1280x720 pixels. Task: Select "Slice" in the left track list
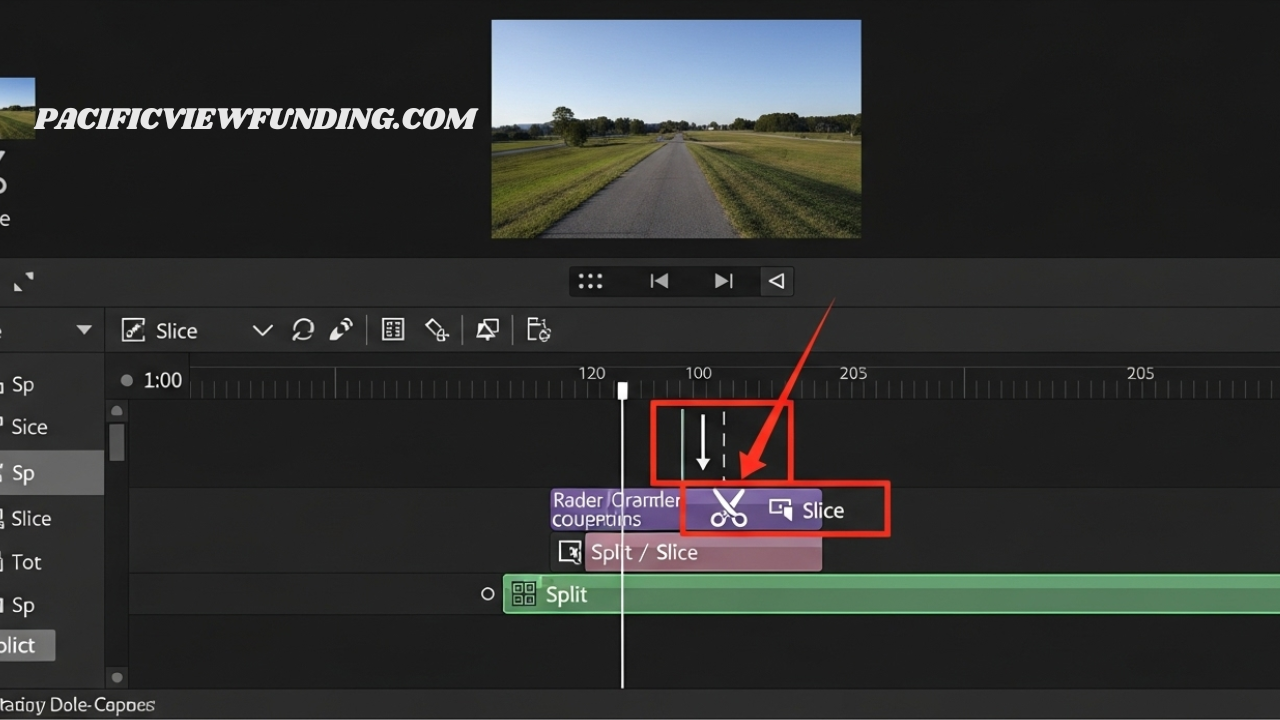point(30,519)
